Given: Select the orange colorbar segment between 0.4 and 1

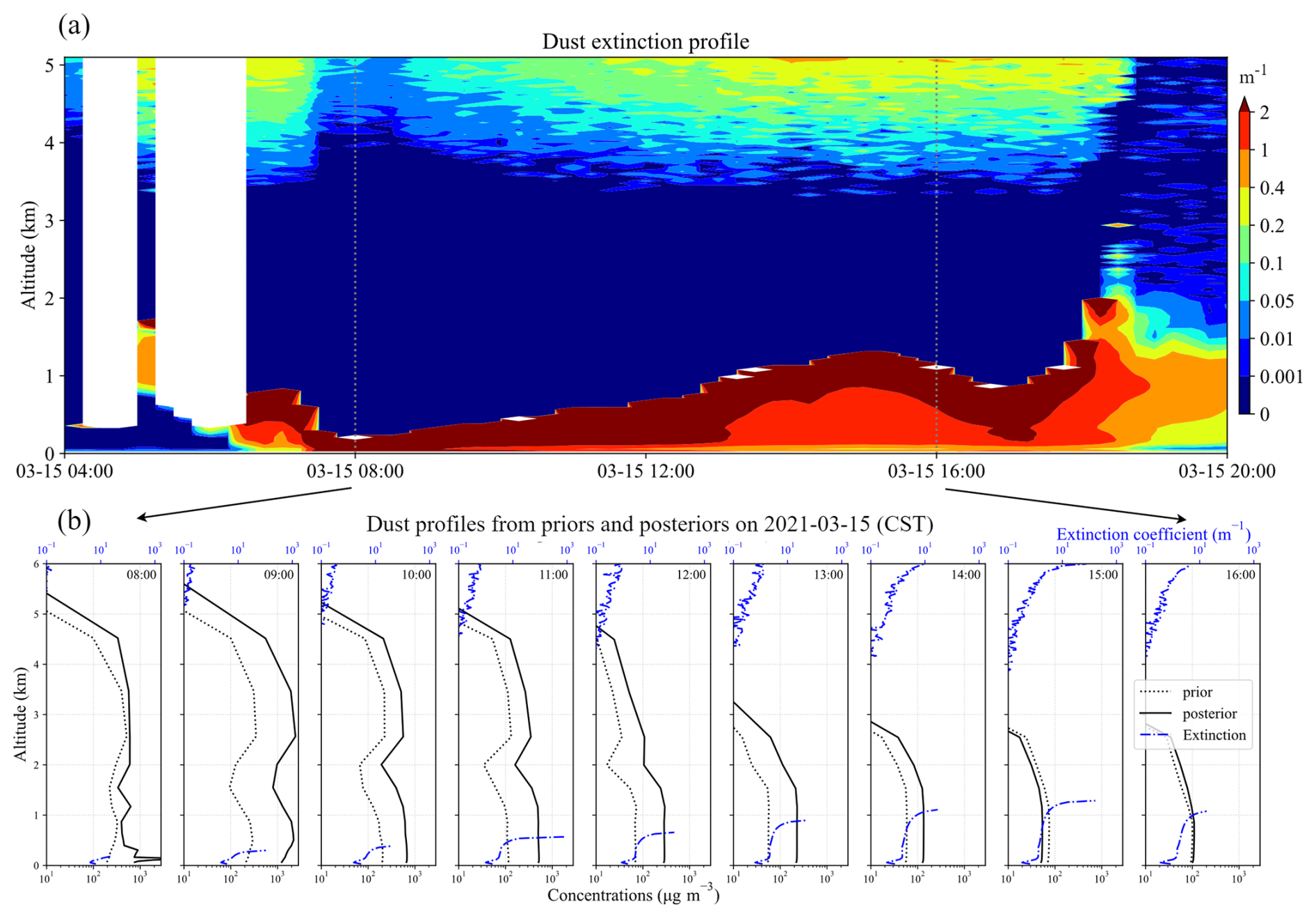Looking at the screenshot, I should (x=1244, y=169).
